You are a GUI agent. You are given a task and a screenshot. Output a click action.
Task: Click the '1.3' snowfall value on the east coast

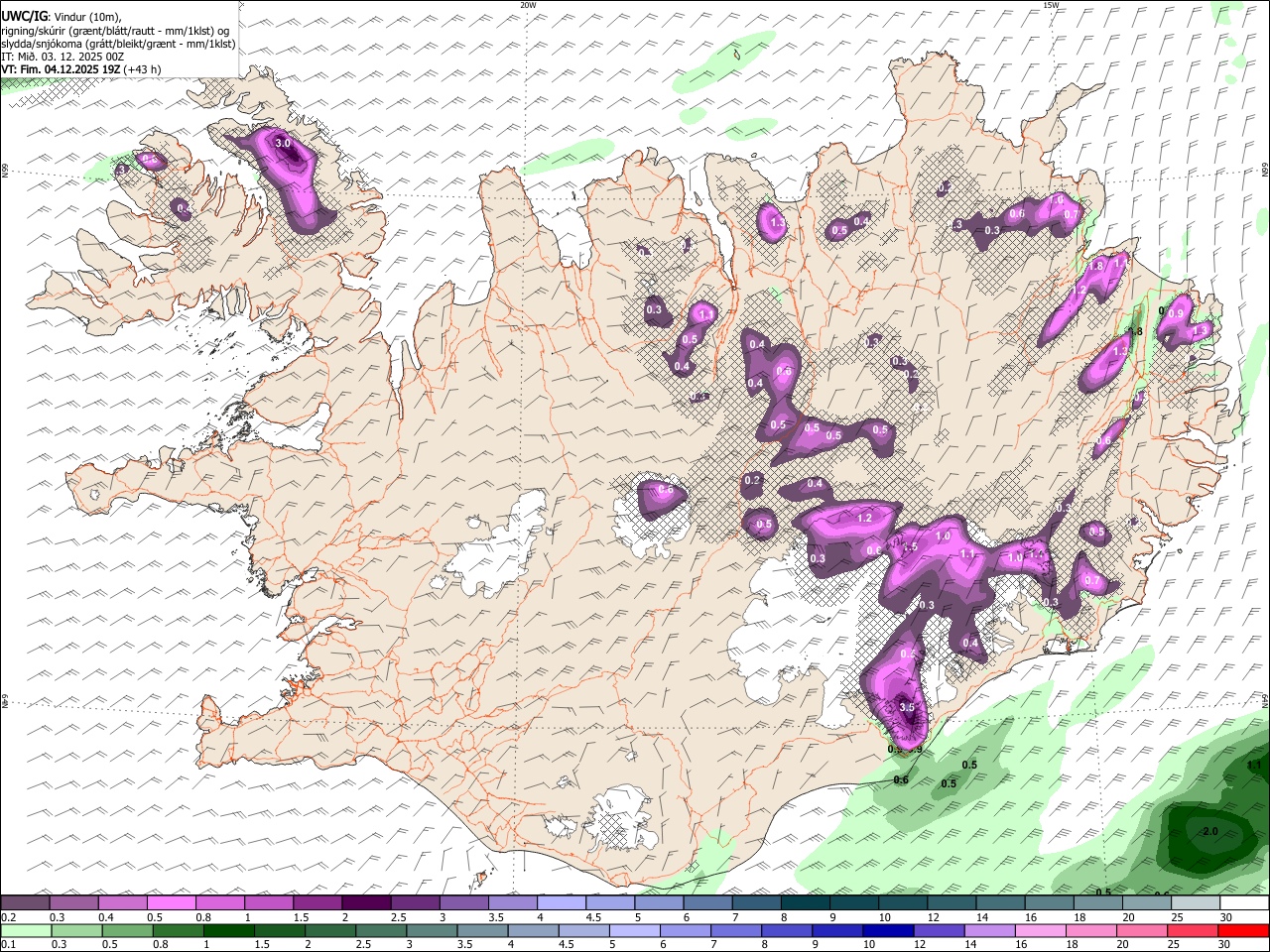1200,331
